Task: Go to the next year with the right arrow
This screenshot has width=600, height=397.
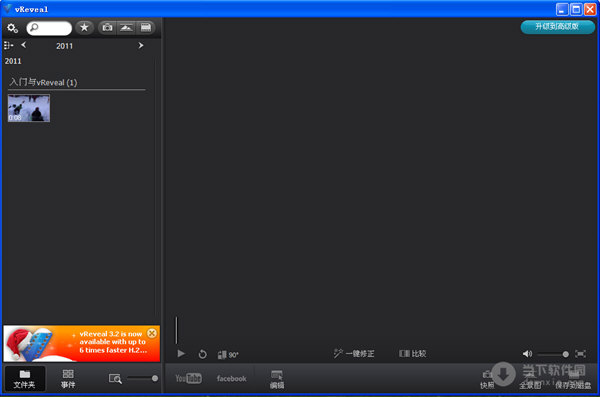Action: point(141,46)
